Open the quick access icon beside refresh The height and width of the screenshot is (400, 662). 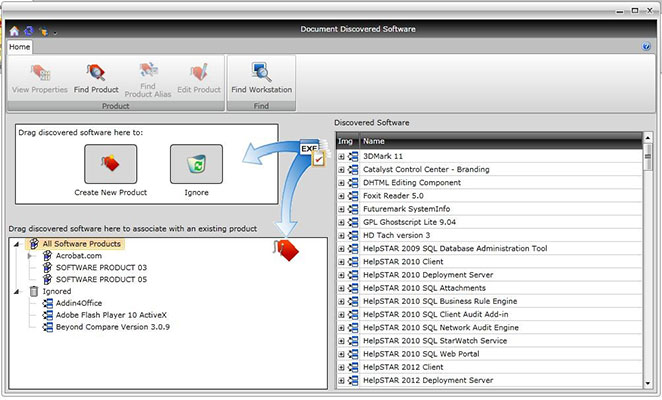click(x=43, y=31)
